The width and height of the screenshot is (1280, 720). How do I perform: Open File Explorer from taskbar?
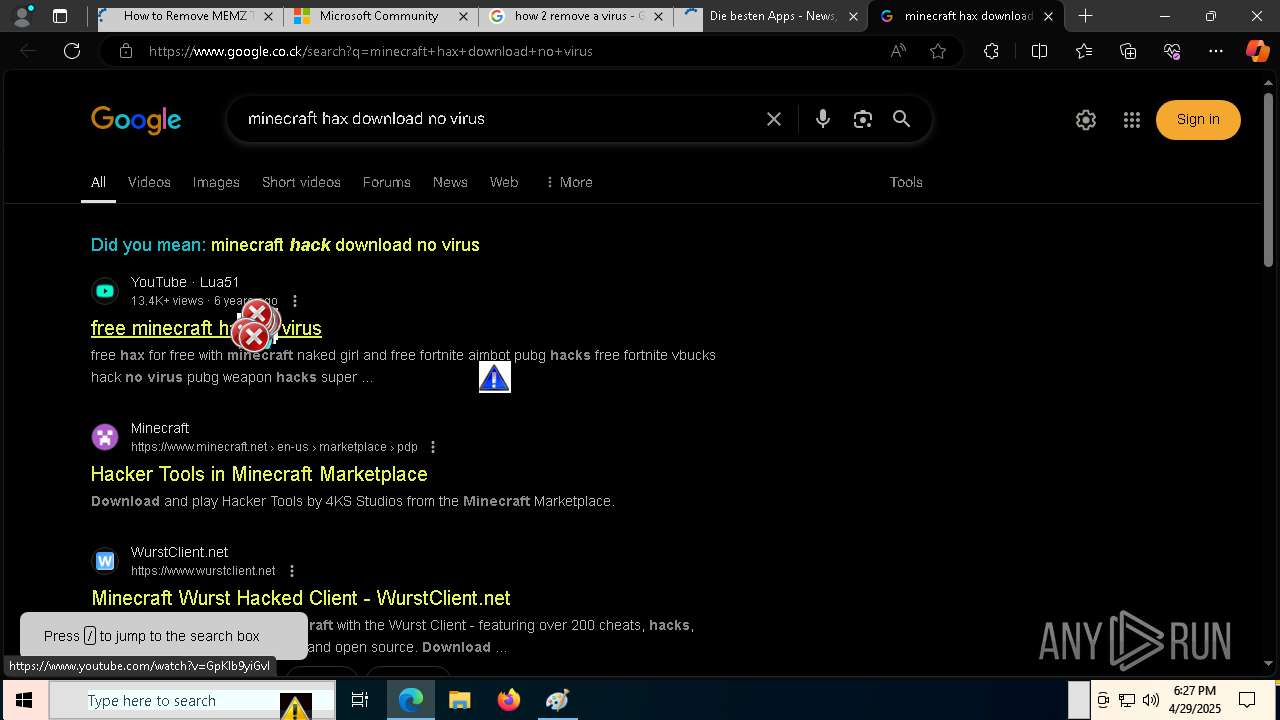point(459,700)
